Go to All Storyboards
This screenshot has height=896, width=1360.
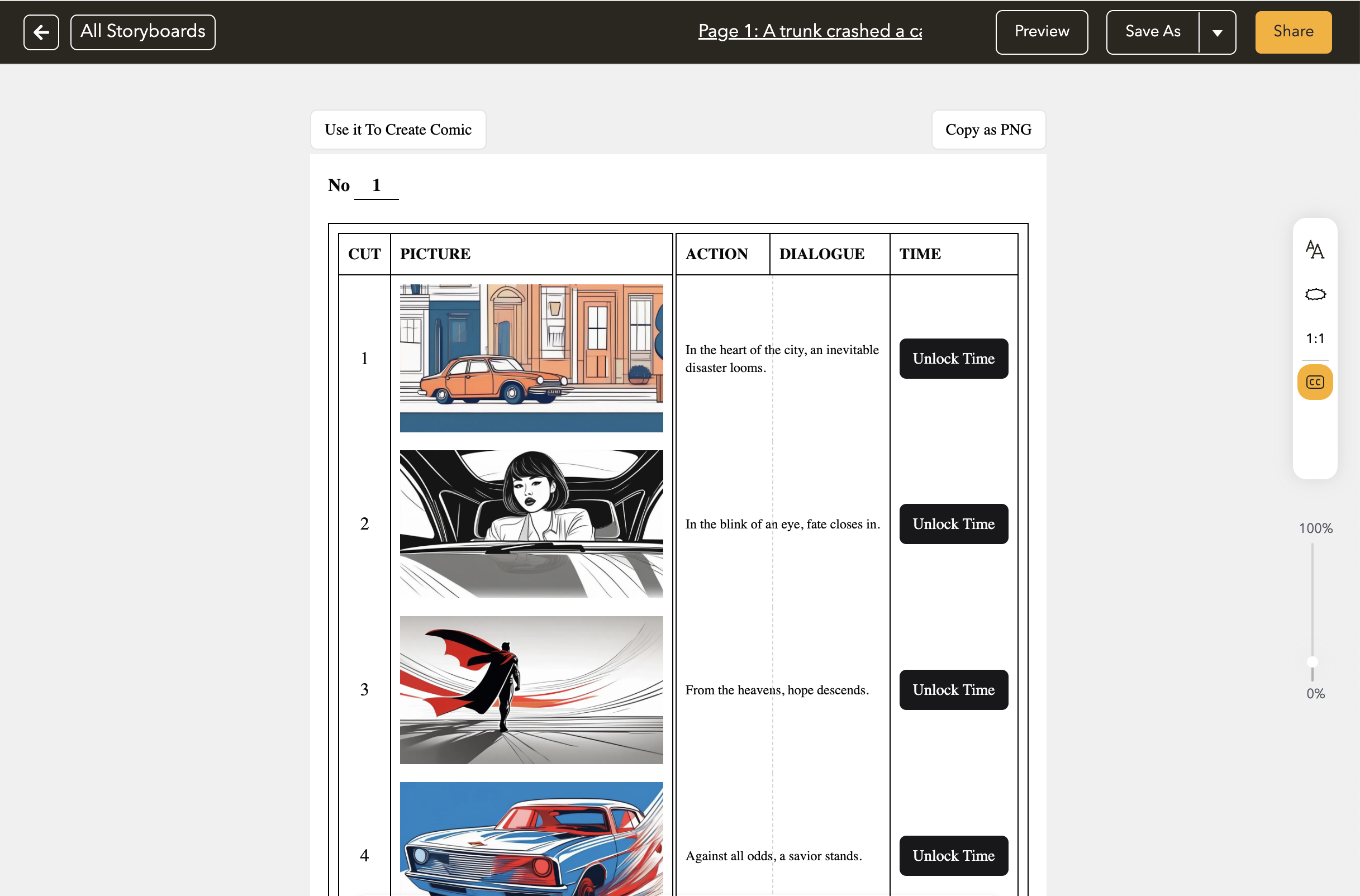tap(142, 32)
